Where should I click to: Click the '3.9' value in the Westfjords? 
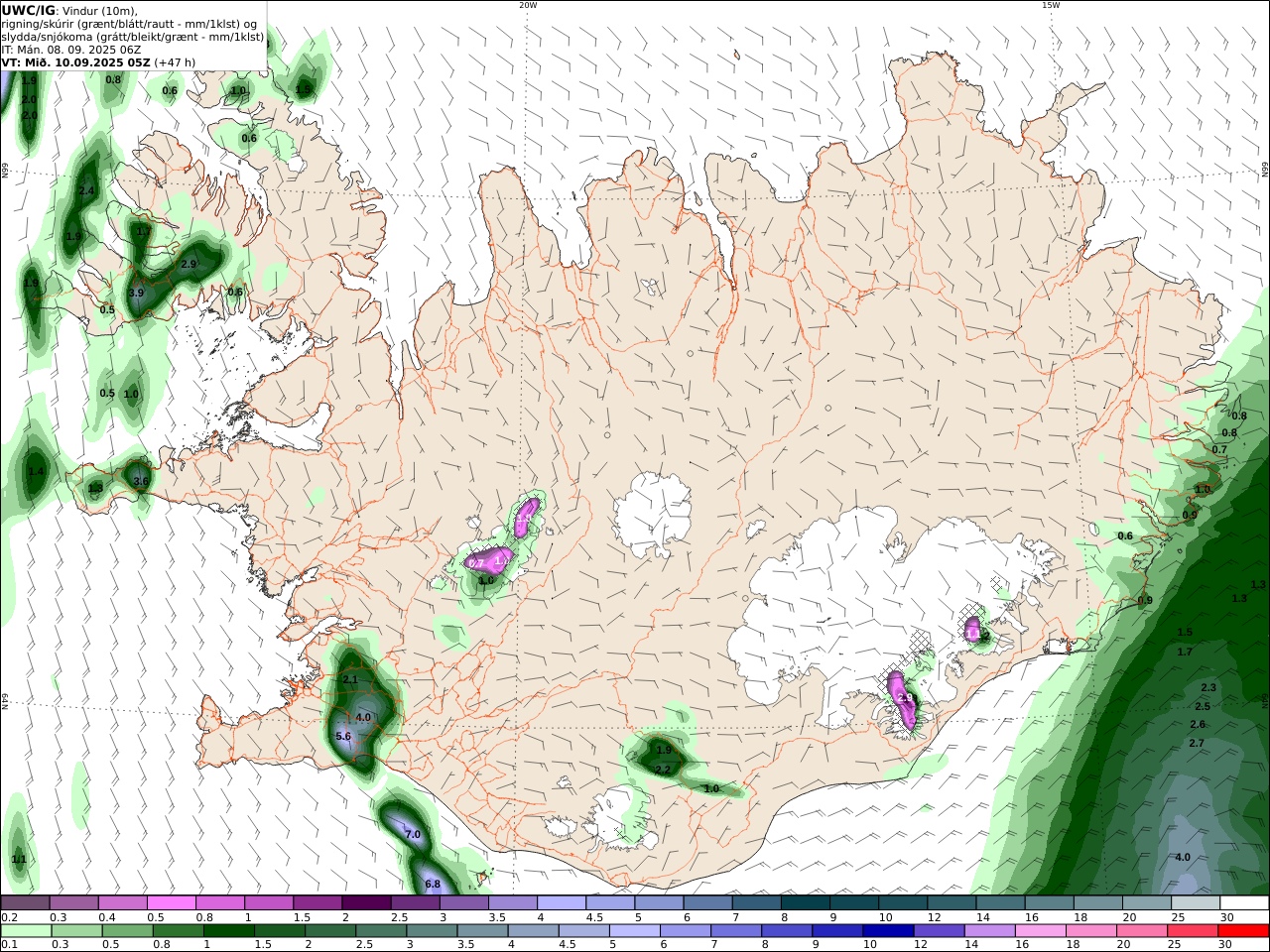(136, 294)
